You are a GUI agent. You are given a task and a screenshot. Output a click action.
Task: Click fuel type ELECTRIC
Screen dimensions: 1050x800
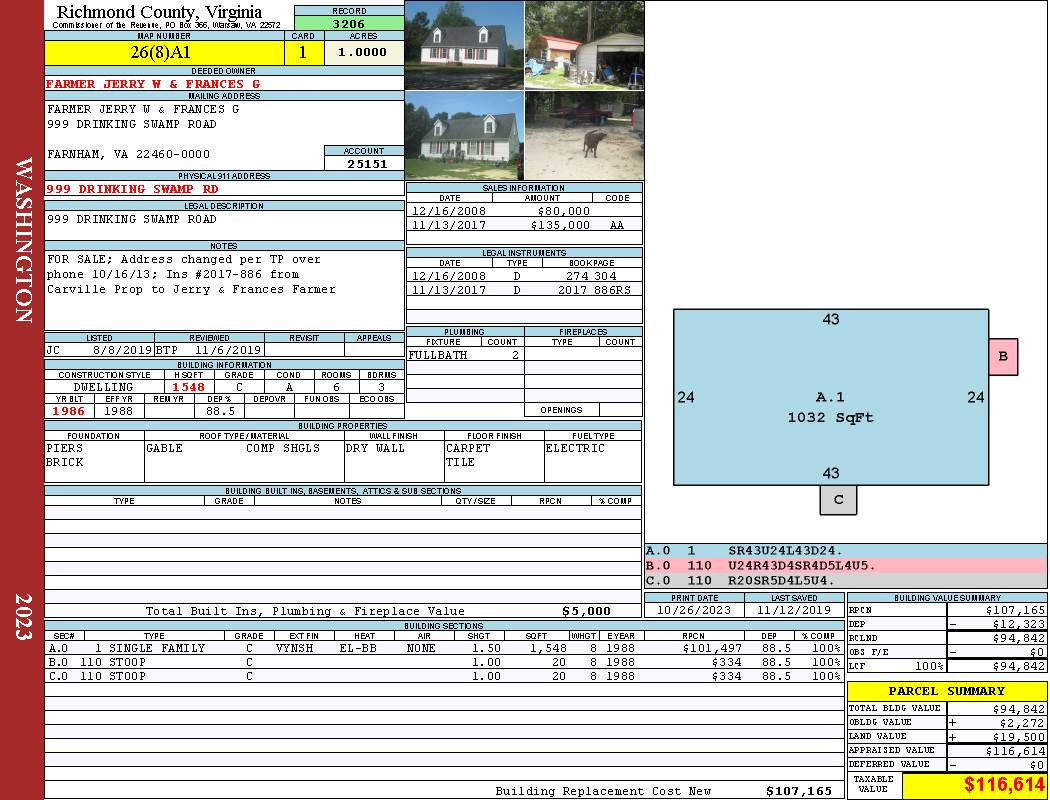(x=575, y=448)
